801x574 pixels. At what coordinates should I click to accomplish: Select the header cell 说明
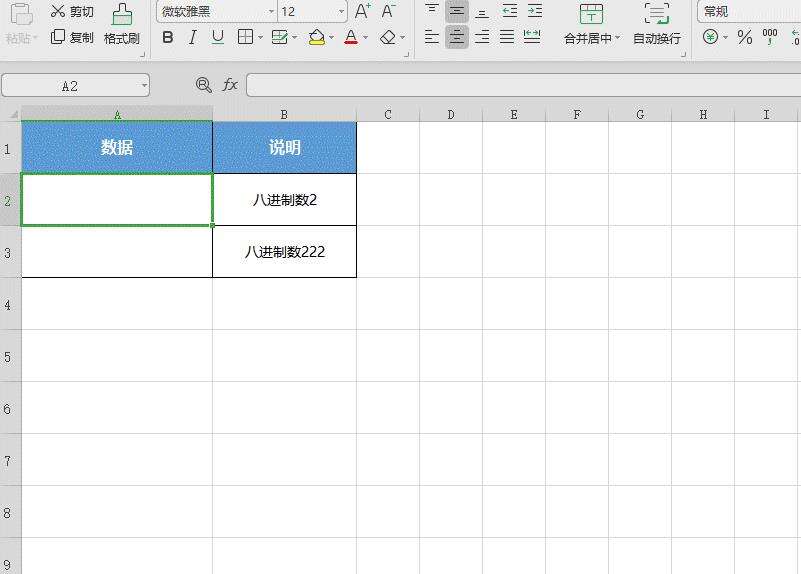click(x=285, y=148)
